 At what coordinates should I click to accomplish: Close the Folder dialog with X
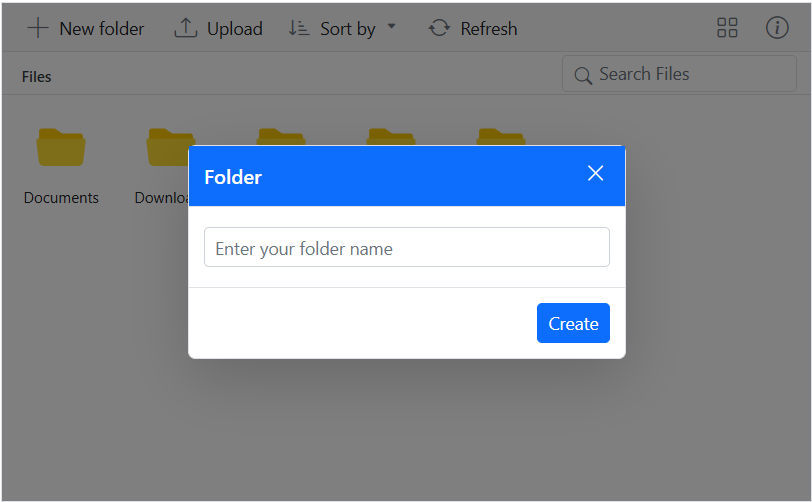595,173
